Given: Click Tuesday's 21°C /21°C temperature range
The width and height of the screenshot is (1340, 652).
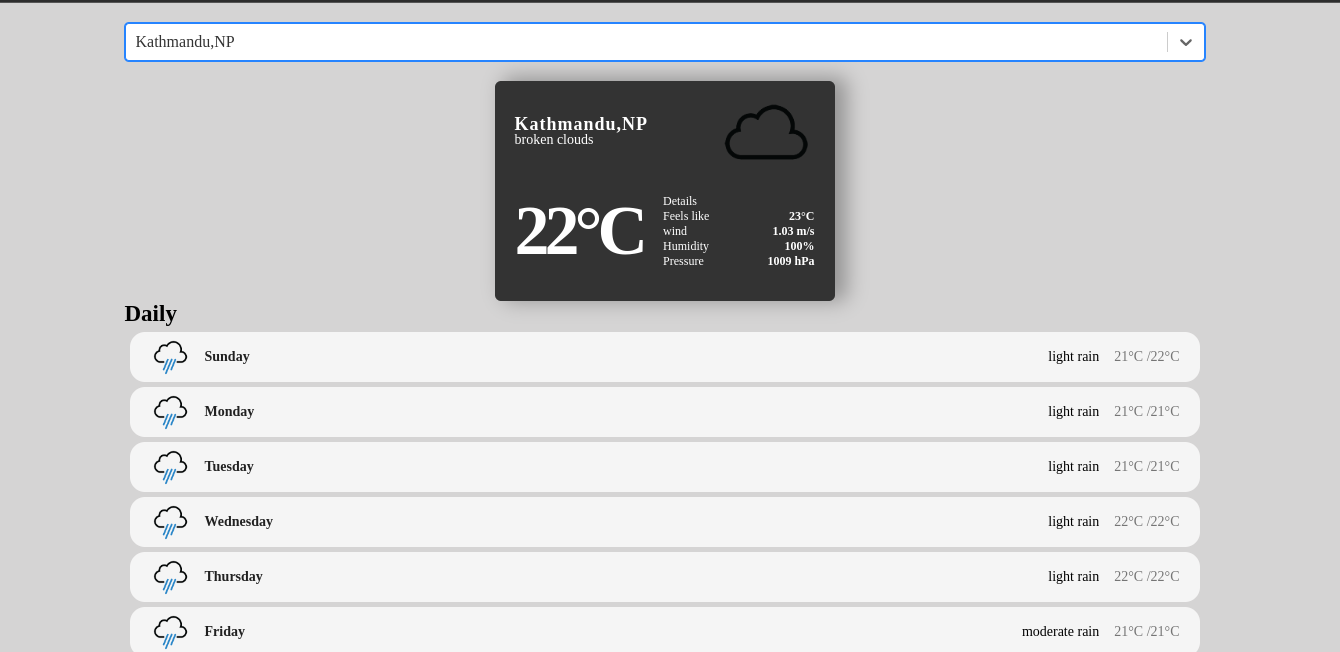Looking at the screenshot, I should coord(1147,467).
